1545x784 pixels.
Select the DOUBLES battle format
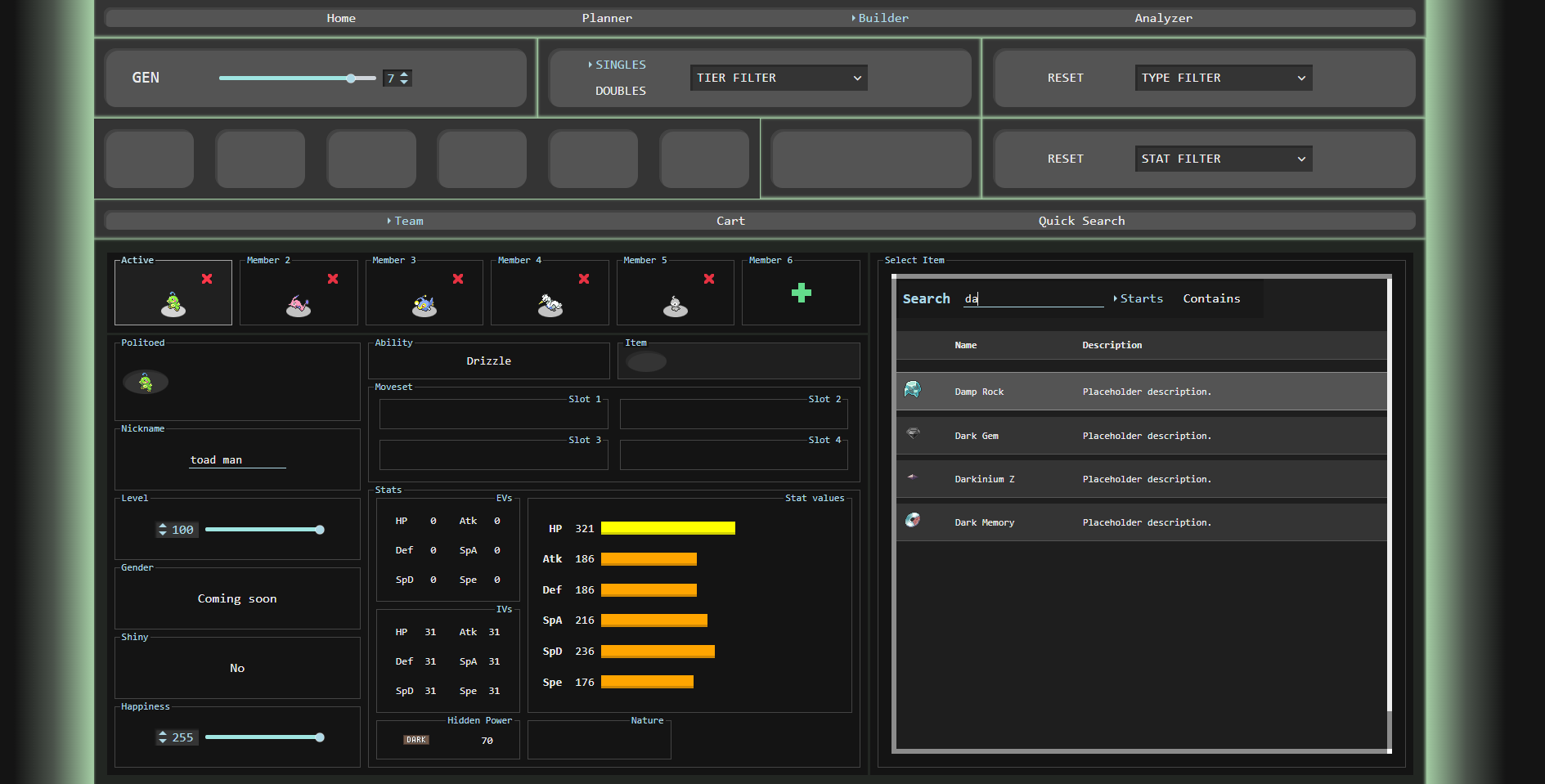pyautogui.click(x=620, y=91)
